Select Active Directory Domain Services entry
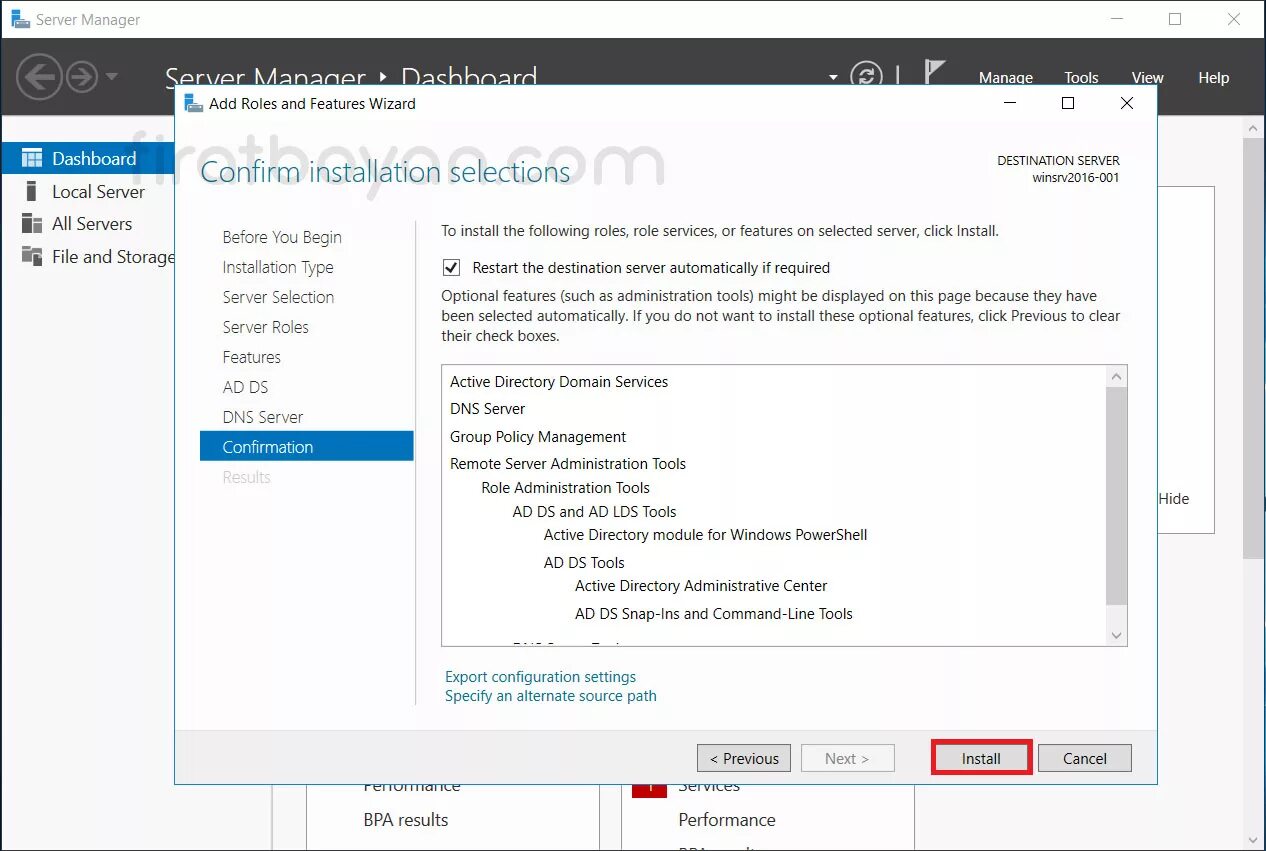Image resolution: width=1266 pixels, height=851 pixels. tap(558, 382)
